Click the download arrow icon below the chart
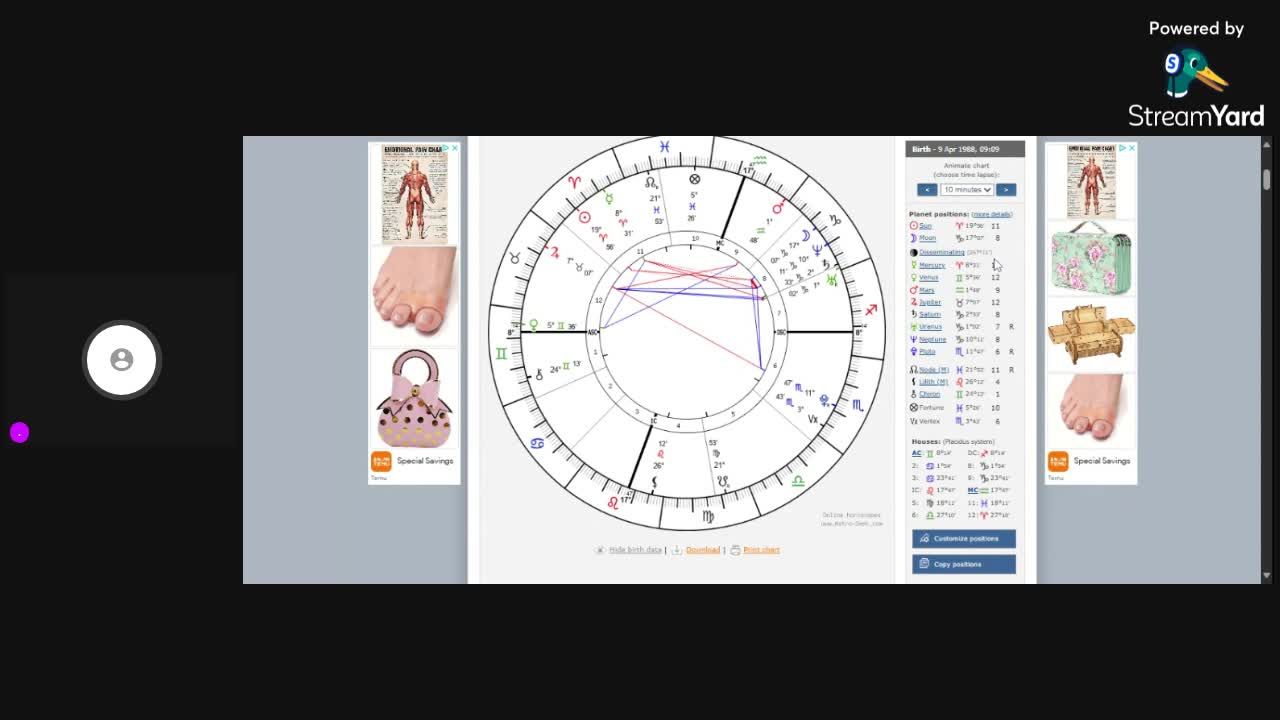 (x=677, y=549)
